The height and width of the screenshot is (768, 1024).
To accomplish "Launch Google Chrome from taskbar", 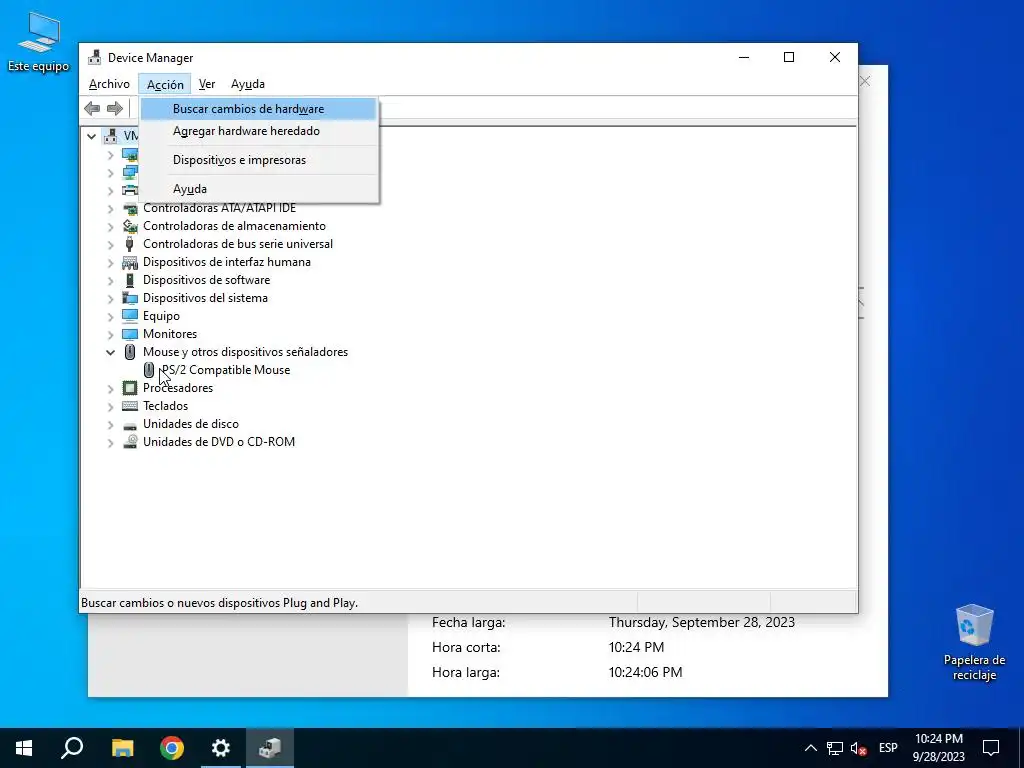I will [172, 748].
